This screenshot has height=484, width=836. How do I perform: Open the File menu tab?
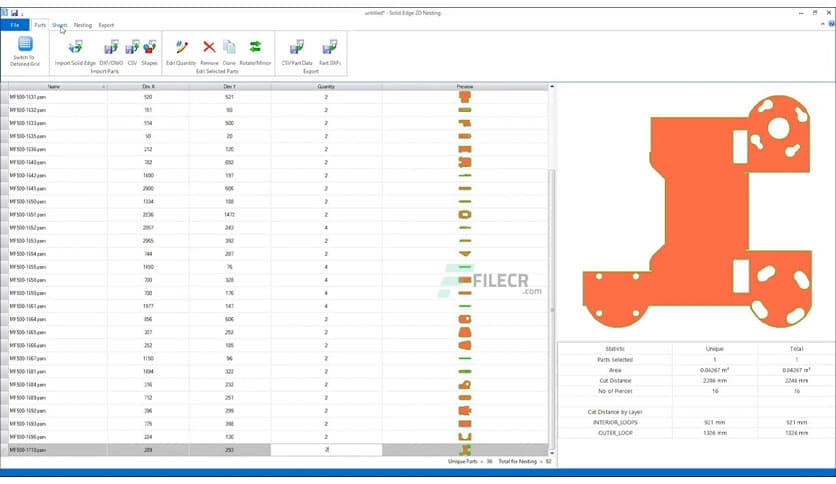[15, 25]
